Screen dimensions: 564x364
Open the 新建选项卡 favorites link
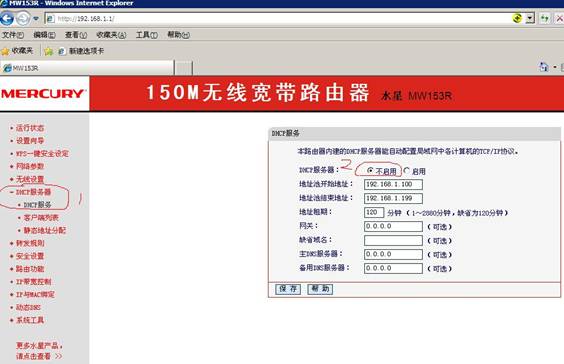[81, 51]
